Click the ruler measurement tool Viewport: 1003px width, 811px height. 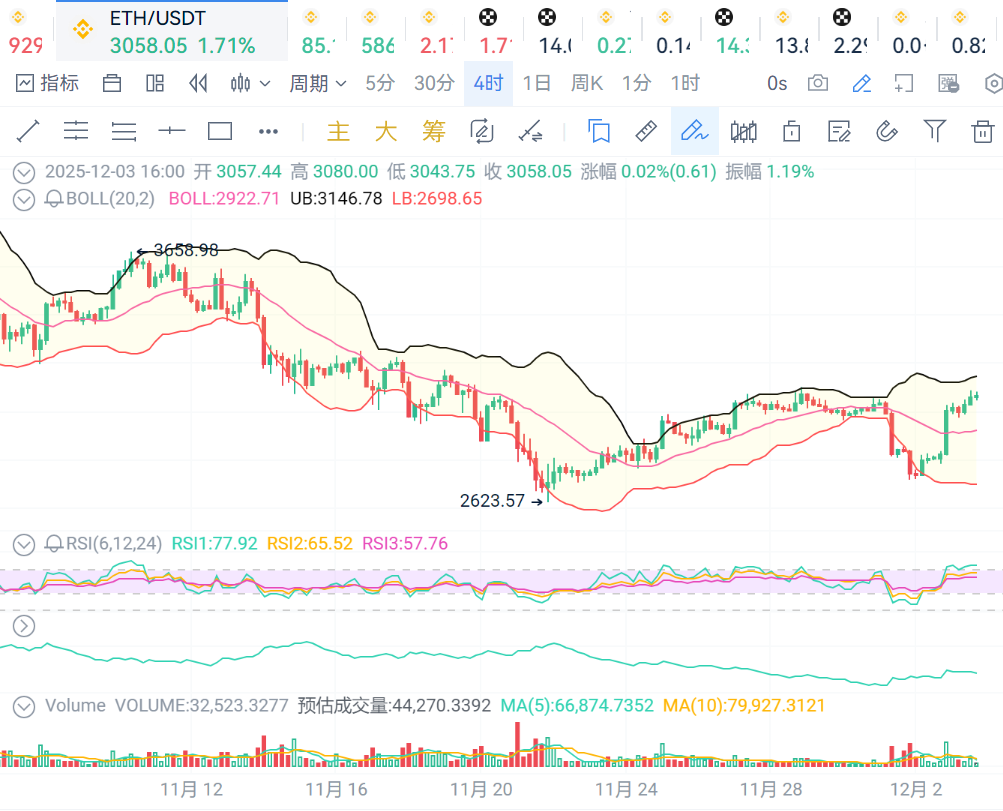click(x=645, y=131)
